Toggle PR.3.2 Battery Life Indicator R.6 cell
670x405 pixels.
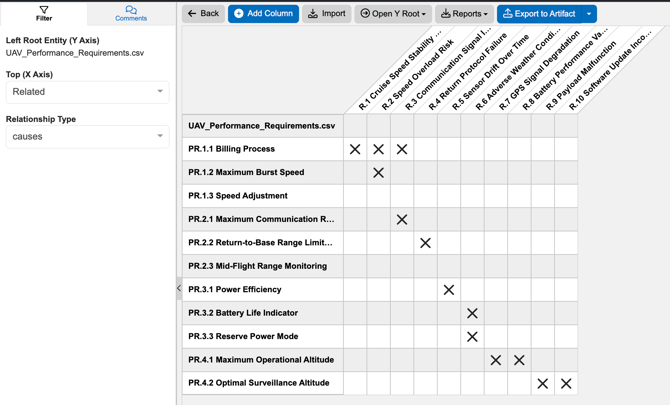click(x=473, y=313)
